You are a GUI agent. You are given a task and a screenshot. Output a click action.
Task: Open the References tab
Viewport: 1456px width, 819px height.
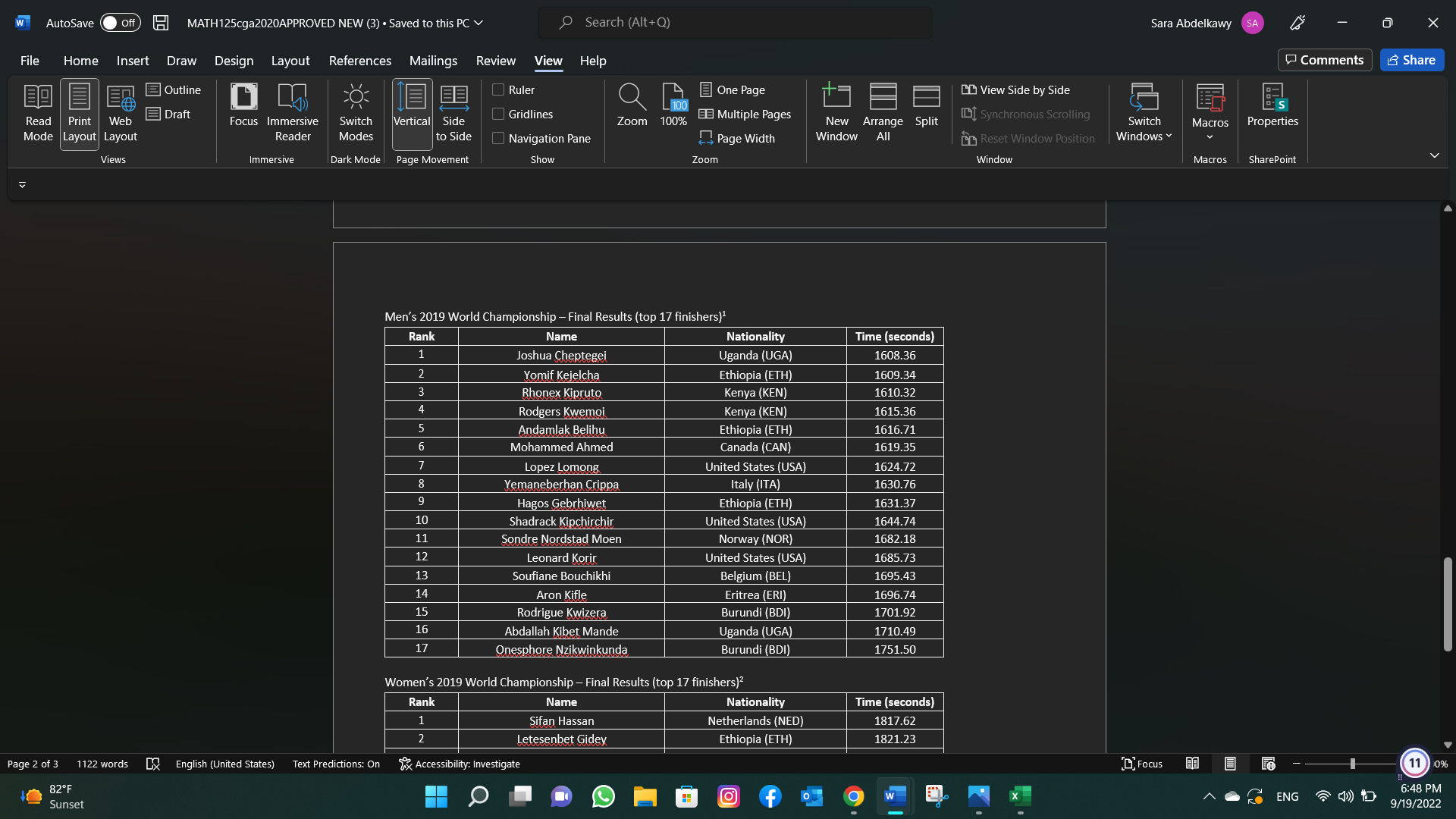(x=359, y=61)
